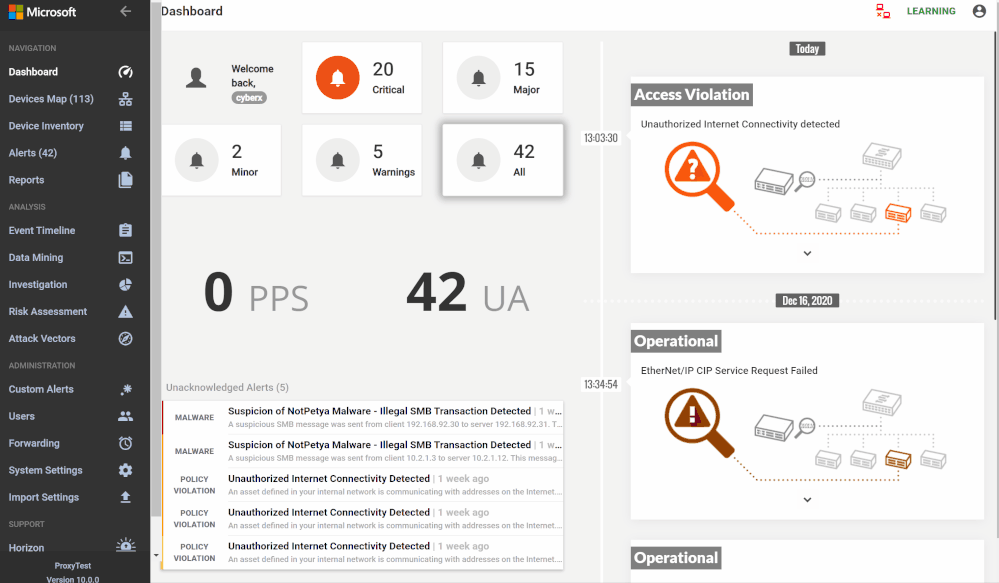
Task: Click sidebar scroll down arrow
Action: click(x=156, y=555)
